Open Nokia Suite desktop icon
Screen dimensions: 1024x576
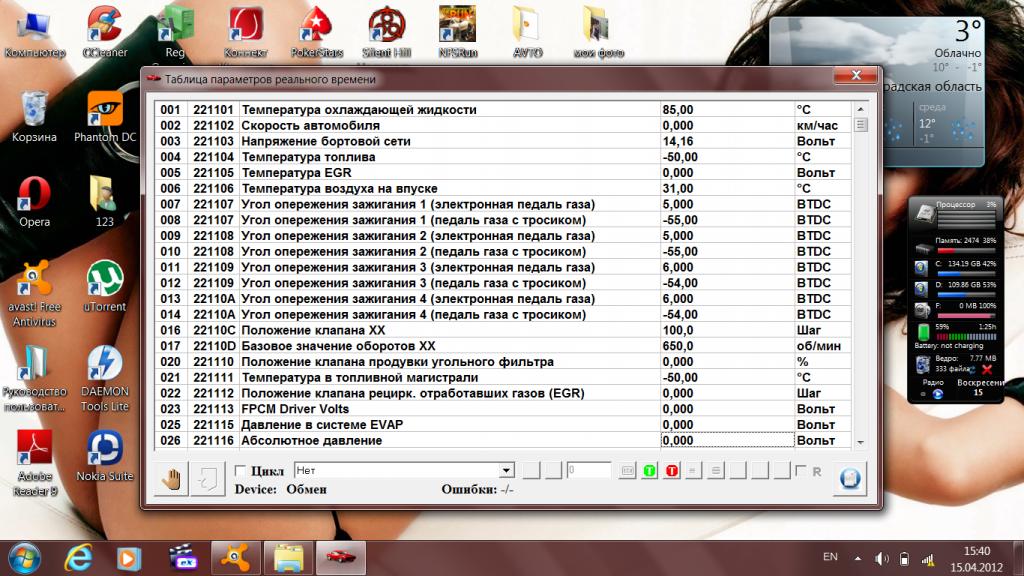coord(105,454)
